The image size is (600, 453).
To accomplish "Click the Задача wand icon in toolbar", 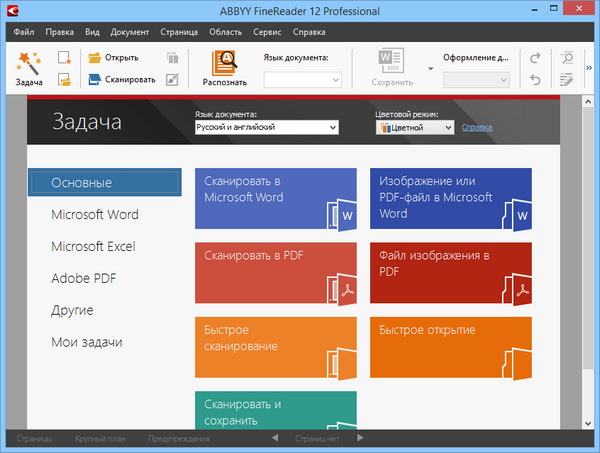I will point(28,64).
